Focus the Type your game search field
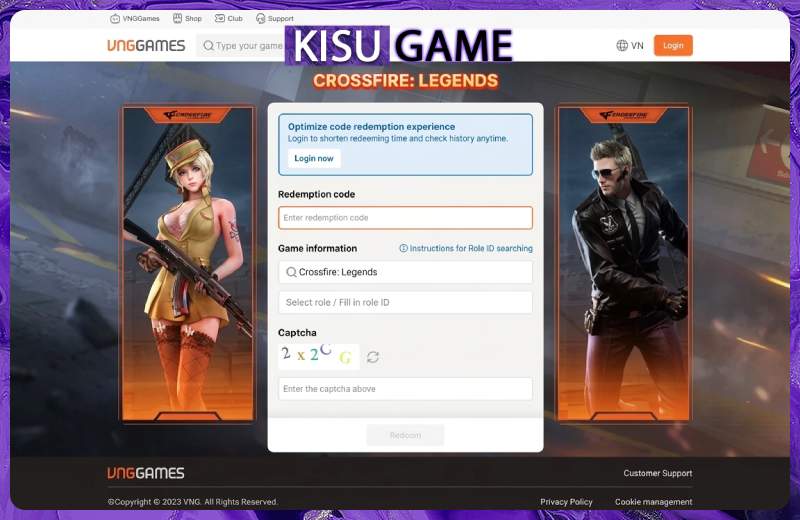The image size is (800, 520). (x=241, y=45)
